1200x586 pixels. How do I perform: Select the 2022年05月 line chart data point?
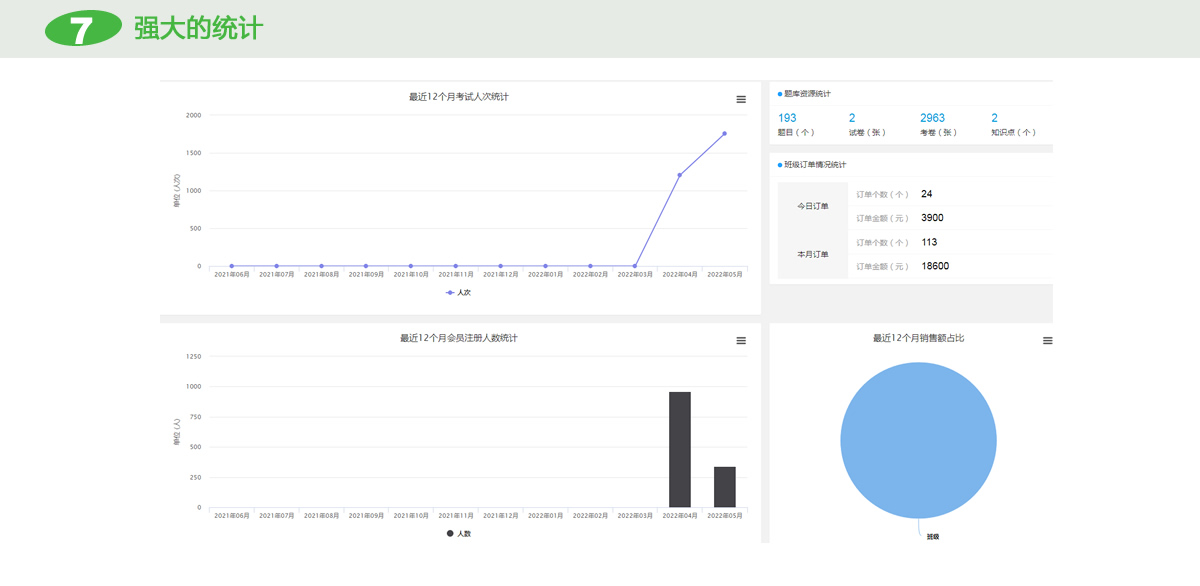pyautogui.click(x=724, y=133)
